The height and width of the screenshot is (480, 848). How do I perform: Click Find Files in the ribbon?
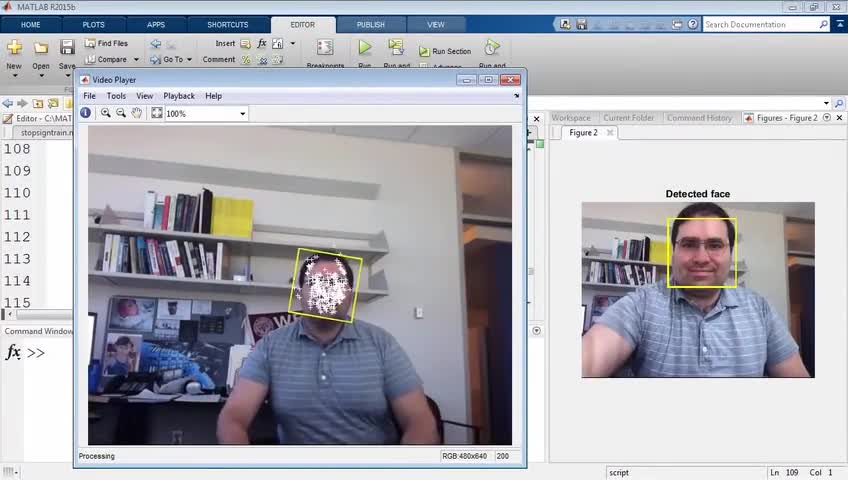pyautogui.click(x=106, y=43)
